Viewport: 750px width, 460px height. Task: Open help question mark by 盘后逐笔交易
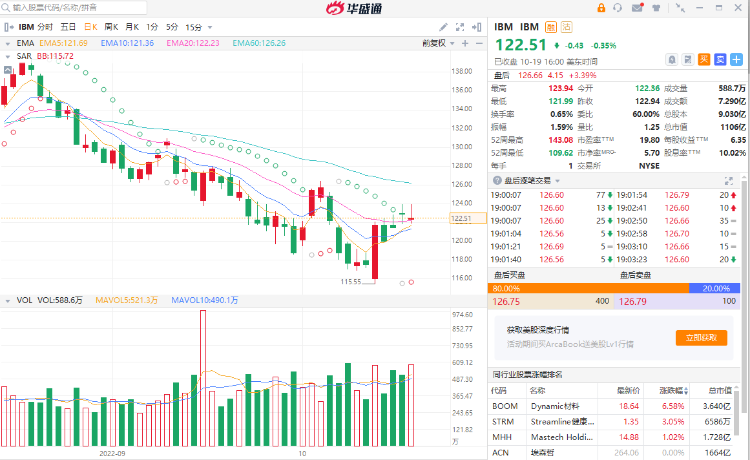[497, 181]
